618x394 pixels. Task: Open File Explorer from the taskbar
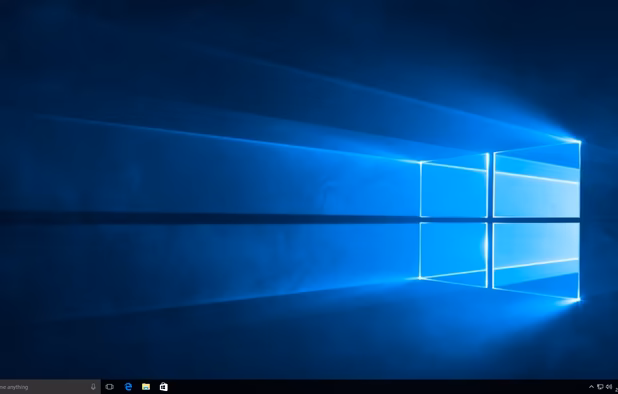(x=146, y=387)
